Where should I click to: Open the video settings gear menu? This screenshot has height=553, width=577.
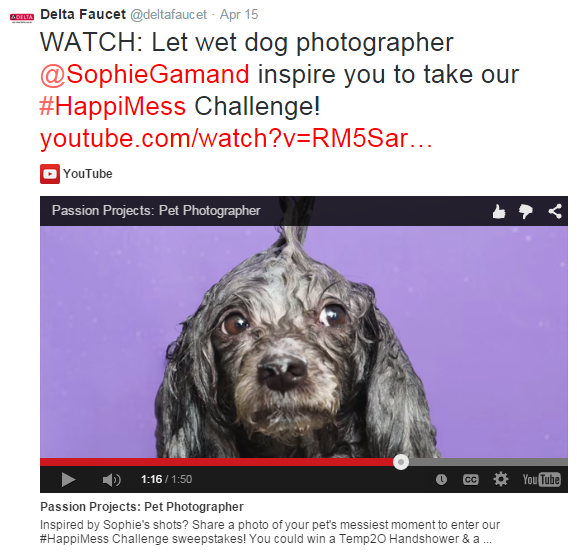coord(500,479)
